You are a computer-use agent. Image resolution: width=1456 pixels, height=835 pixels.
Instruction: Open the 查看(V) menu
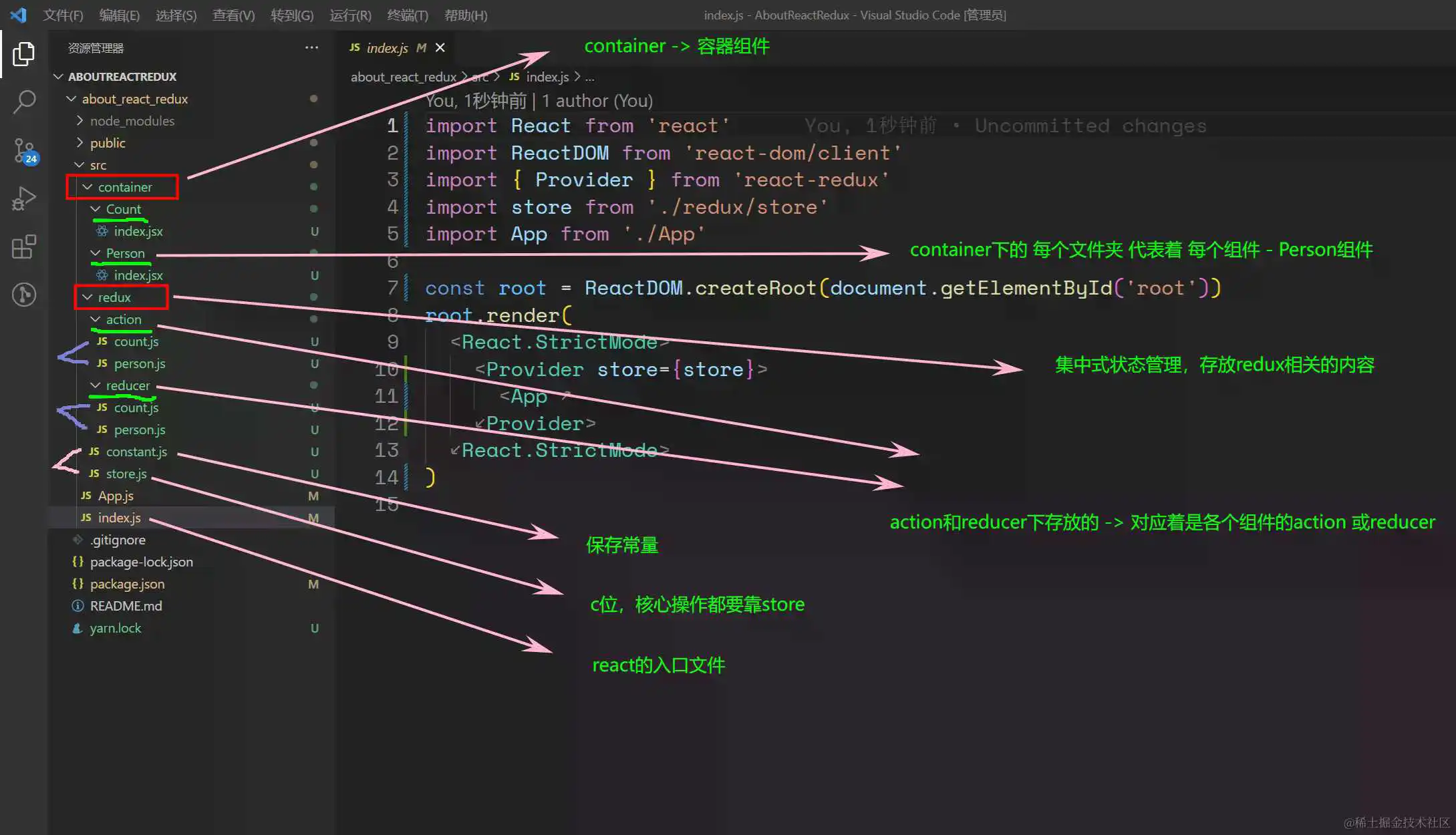(233, 15)
